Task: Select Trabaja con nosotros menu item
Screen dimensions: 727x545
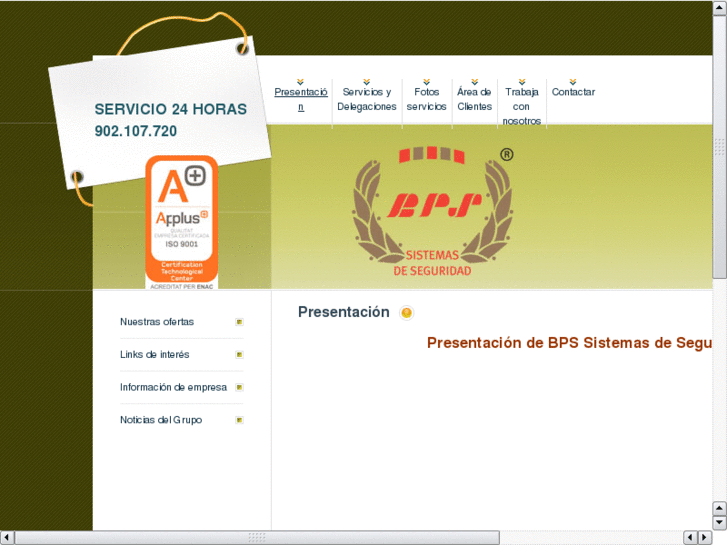Action: (522, 106)
